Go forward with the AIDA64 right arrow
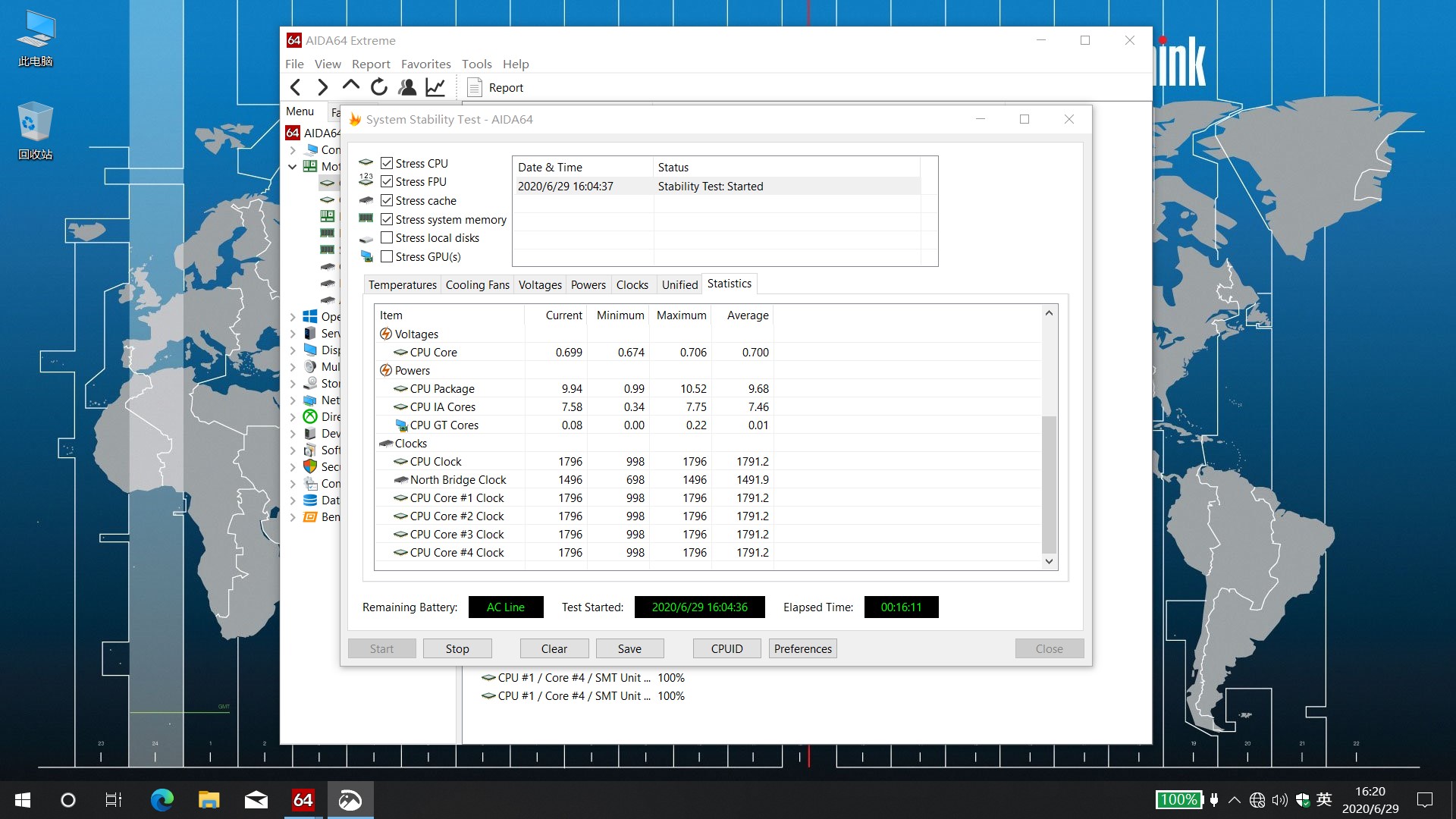This screenshot has height=819, width=1456. click(323, 87)
